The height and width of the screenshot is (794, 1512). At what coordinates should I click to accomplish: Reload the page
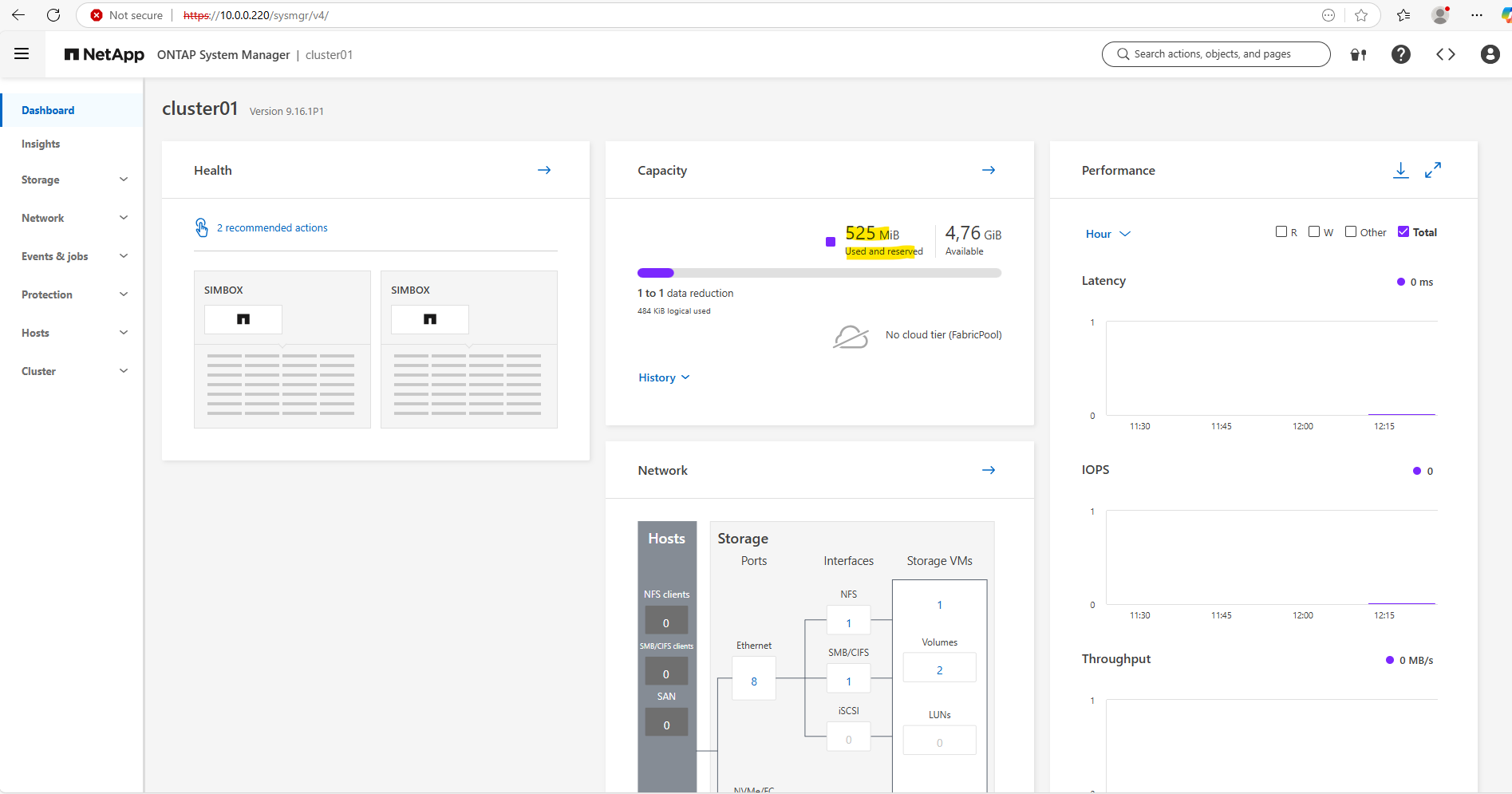[53, 15]
